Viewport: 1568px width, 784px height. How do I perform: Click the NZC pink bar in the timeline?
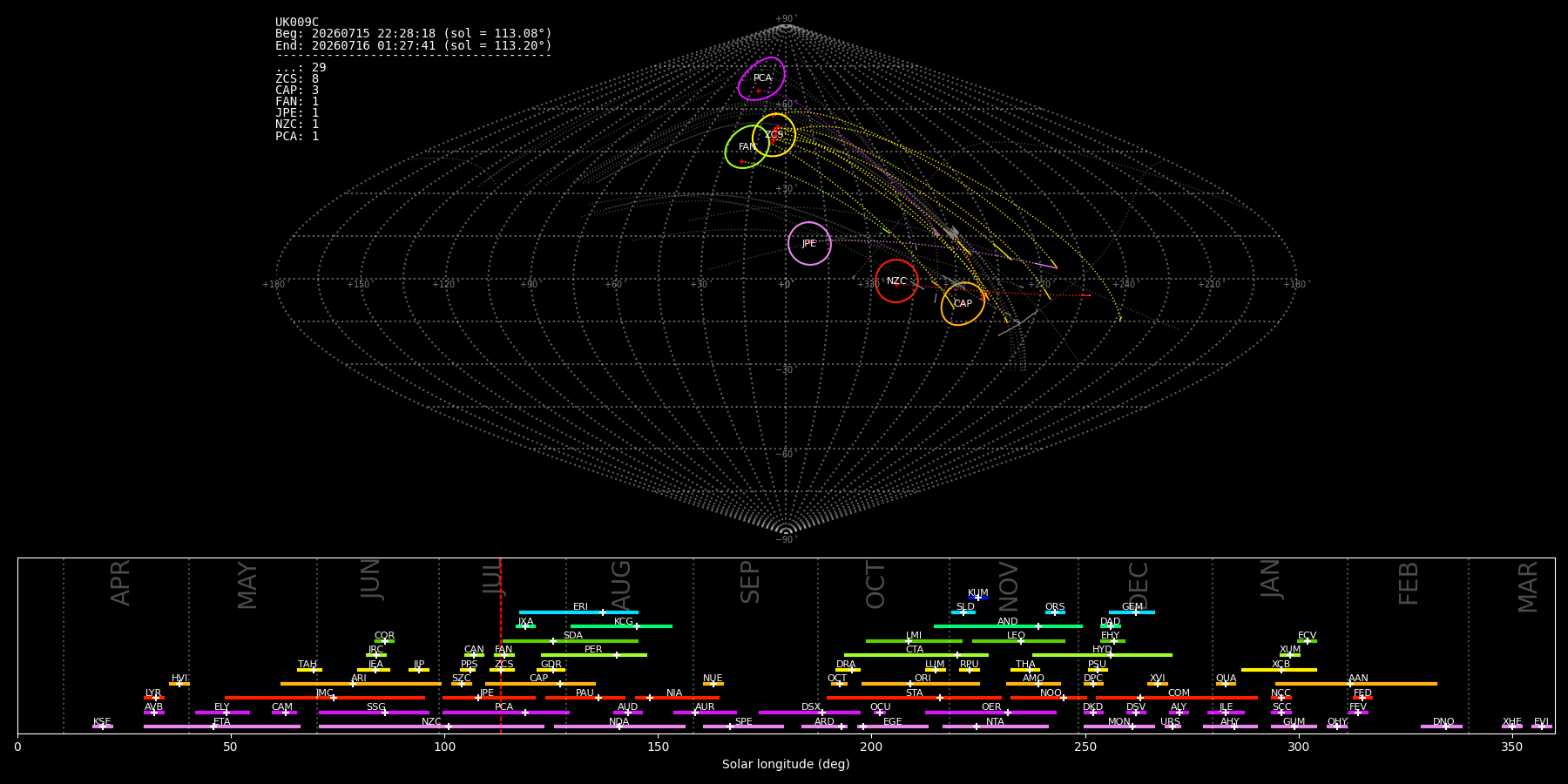(x=431, y=727)
